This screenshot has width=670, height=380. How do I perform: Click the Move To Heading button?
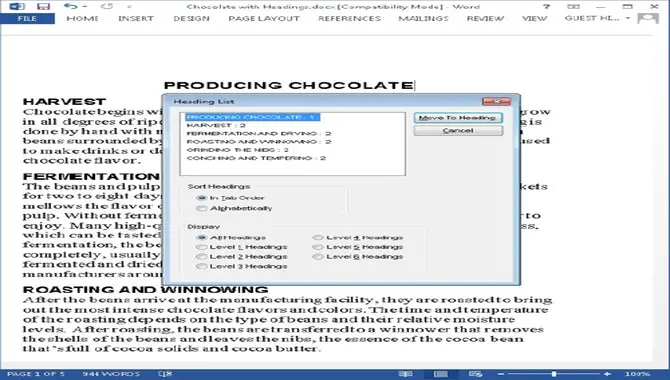point(458,118)
